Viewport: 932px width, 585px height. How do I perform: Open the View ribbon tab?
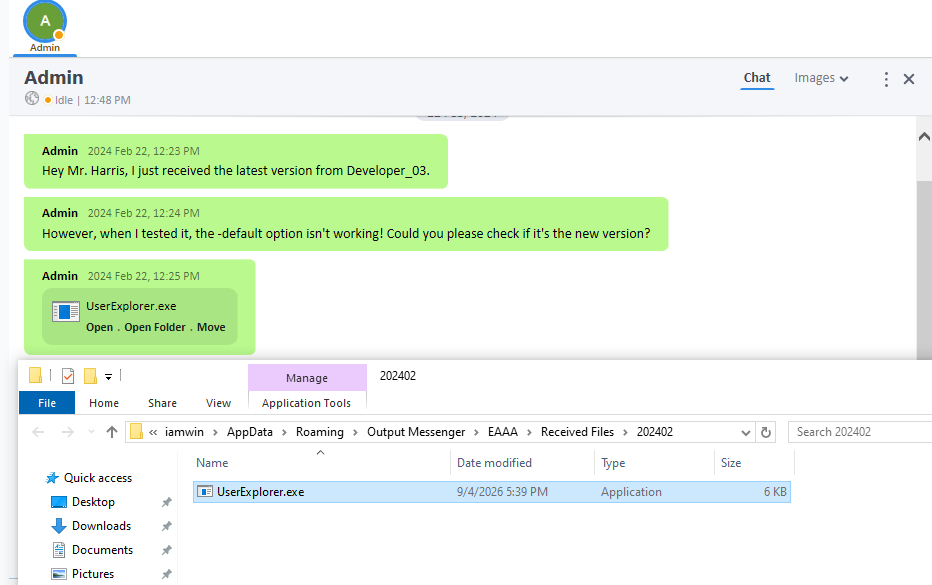pyautogui.click(x=218, y=402)
